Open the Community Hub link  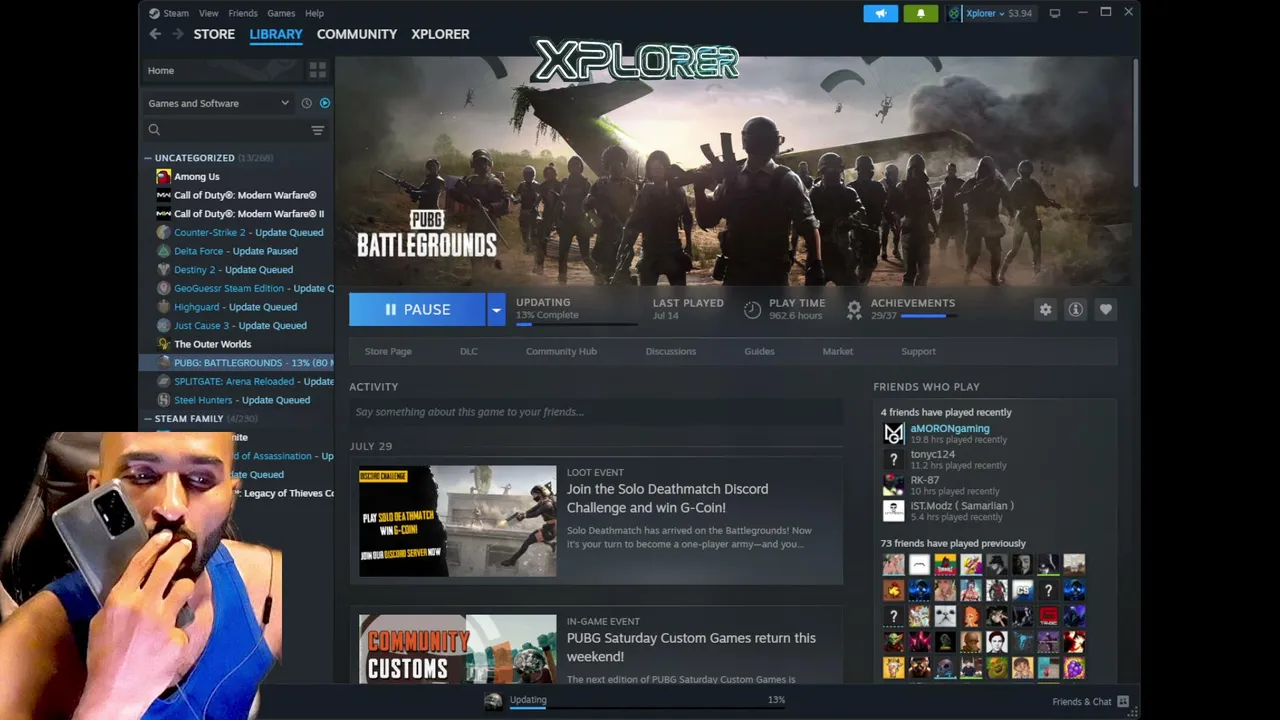[561, 352]
